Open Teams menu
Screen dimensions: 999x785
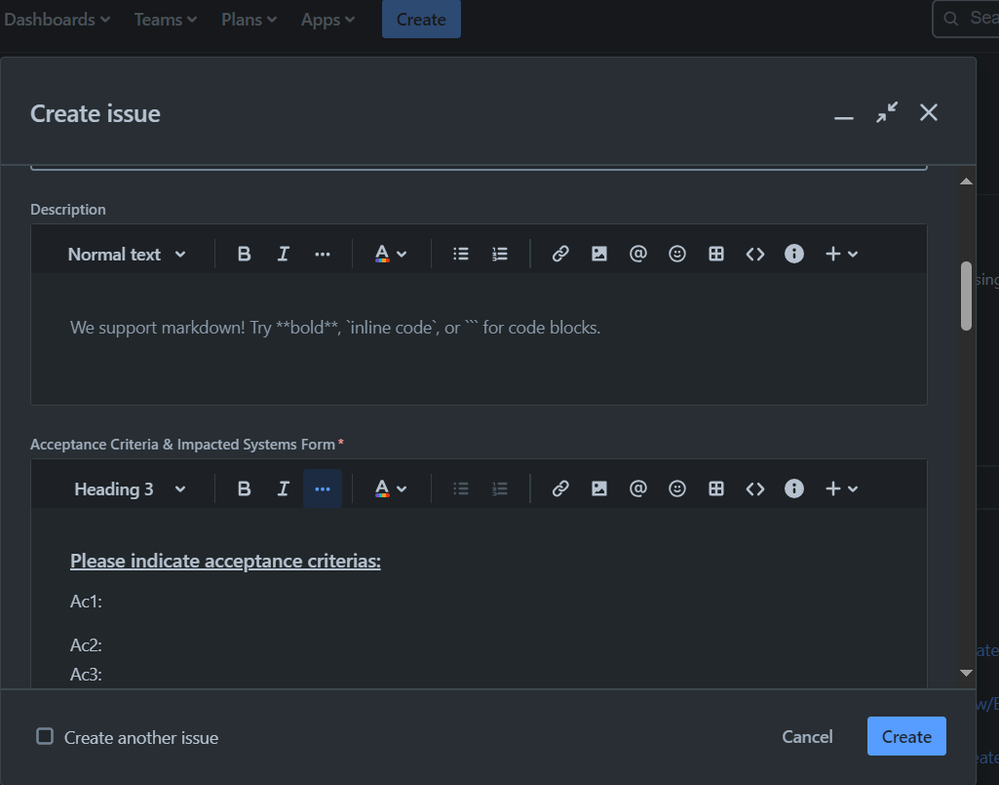166,20
